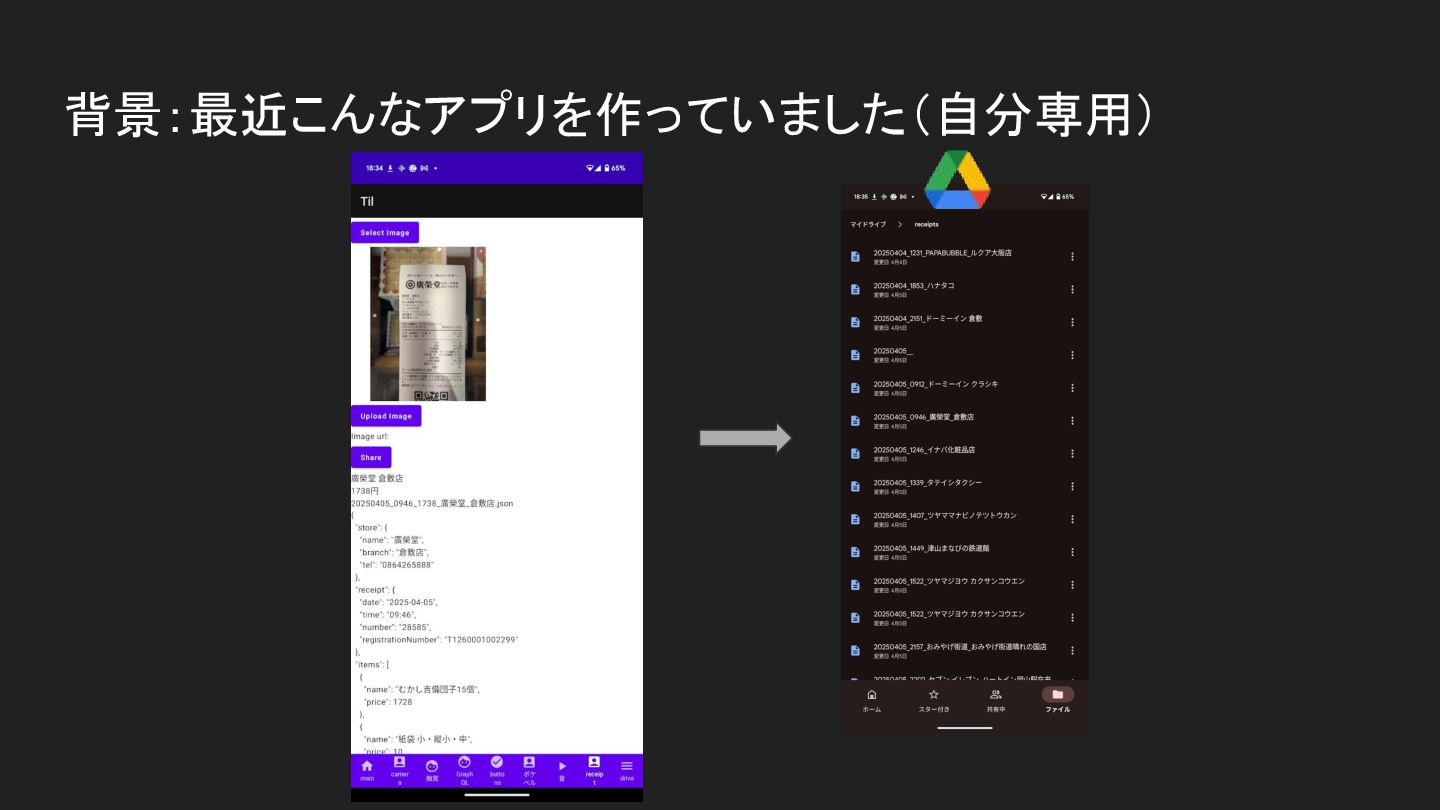Screen dimensions: 1440x810
Task: Open more options for 20250405_1407_ツヤママナビノテツトウカン
Action: point(1072,519)
